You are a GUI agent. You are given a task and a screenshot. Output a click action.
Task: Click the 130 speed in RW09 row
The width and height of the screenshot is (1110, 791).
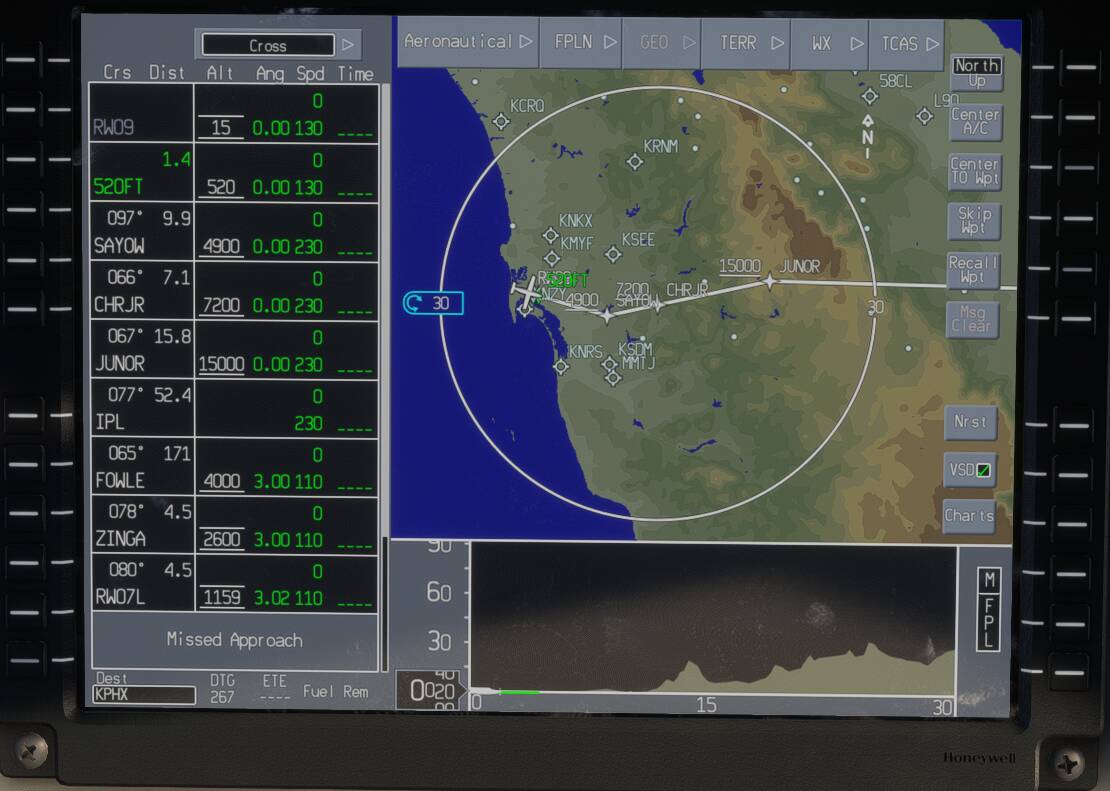tap(308, 128)
